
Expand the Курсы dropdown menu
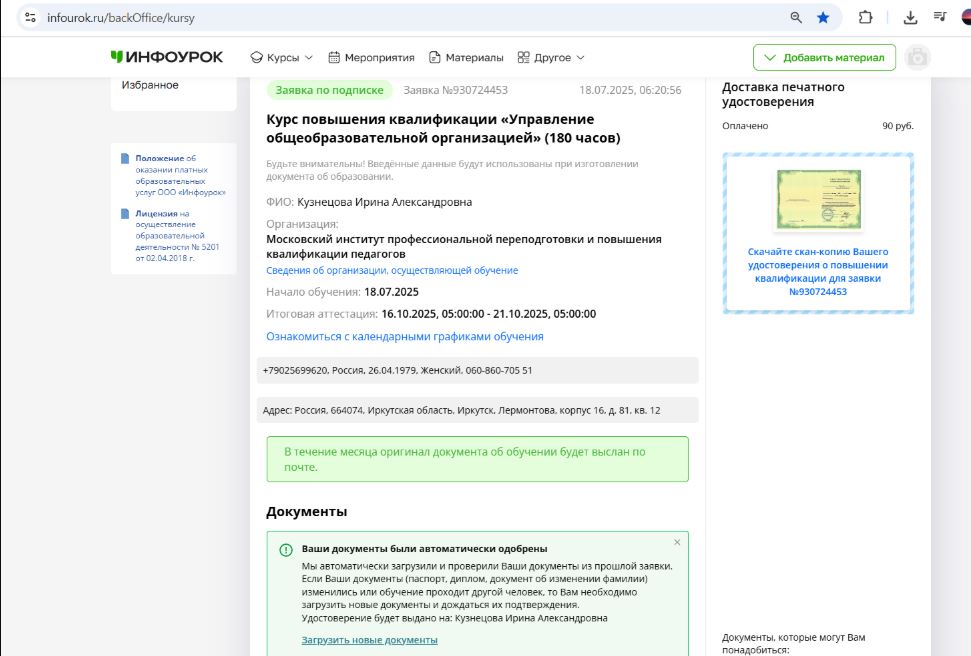click(281, 57)
